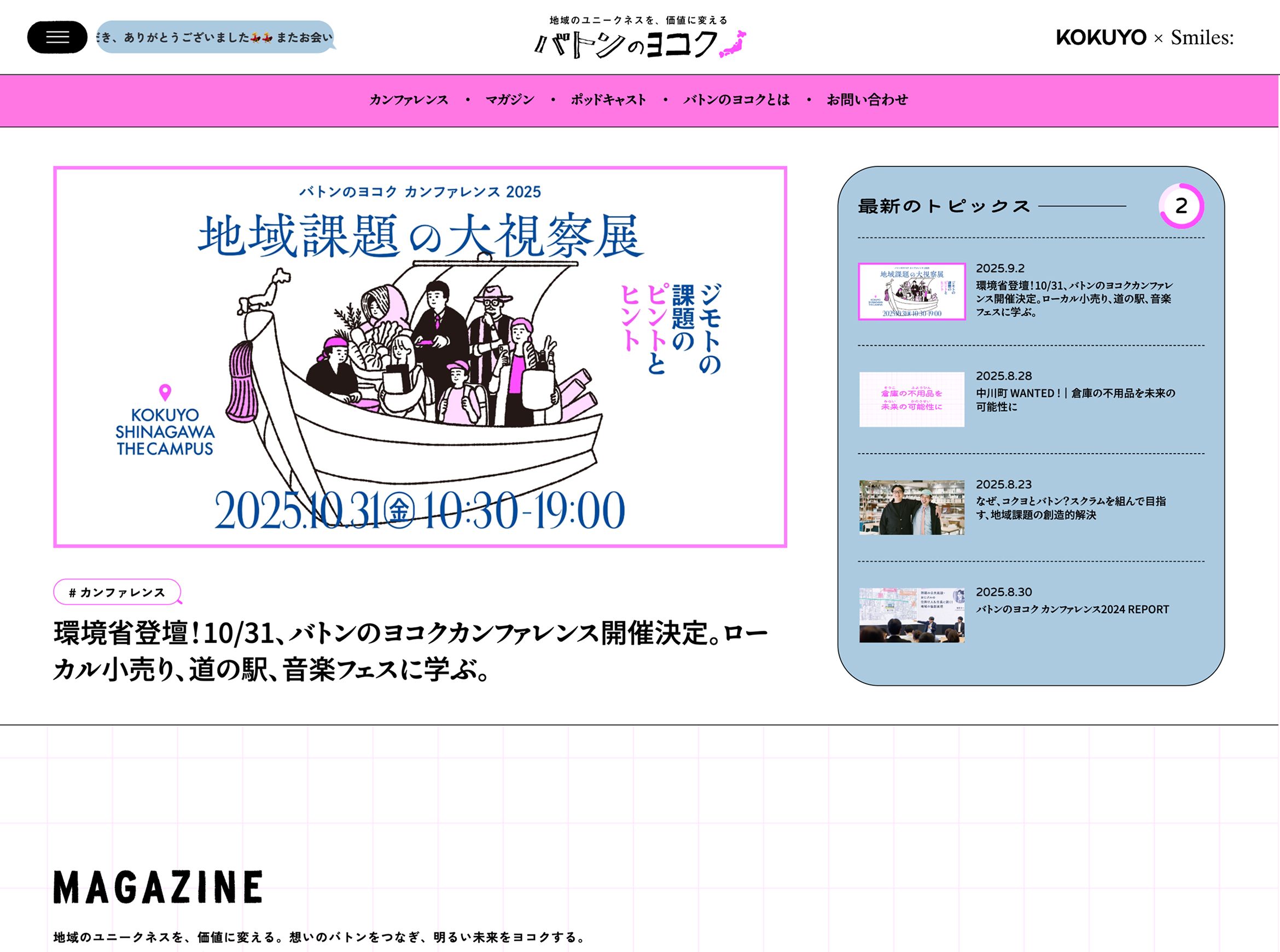Open カンファレンス2024 REPORT topic link
Image resolution: width=1280 pixels, height=952 pixels.
1072,609
